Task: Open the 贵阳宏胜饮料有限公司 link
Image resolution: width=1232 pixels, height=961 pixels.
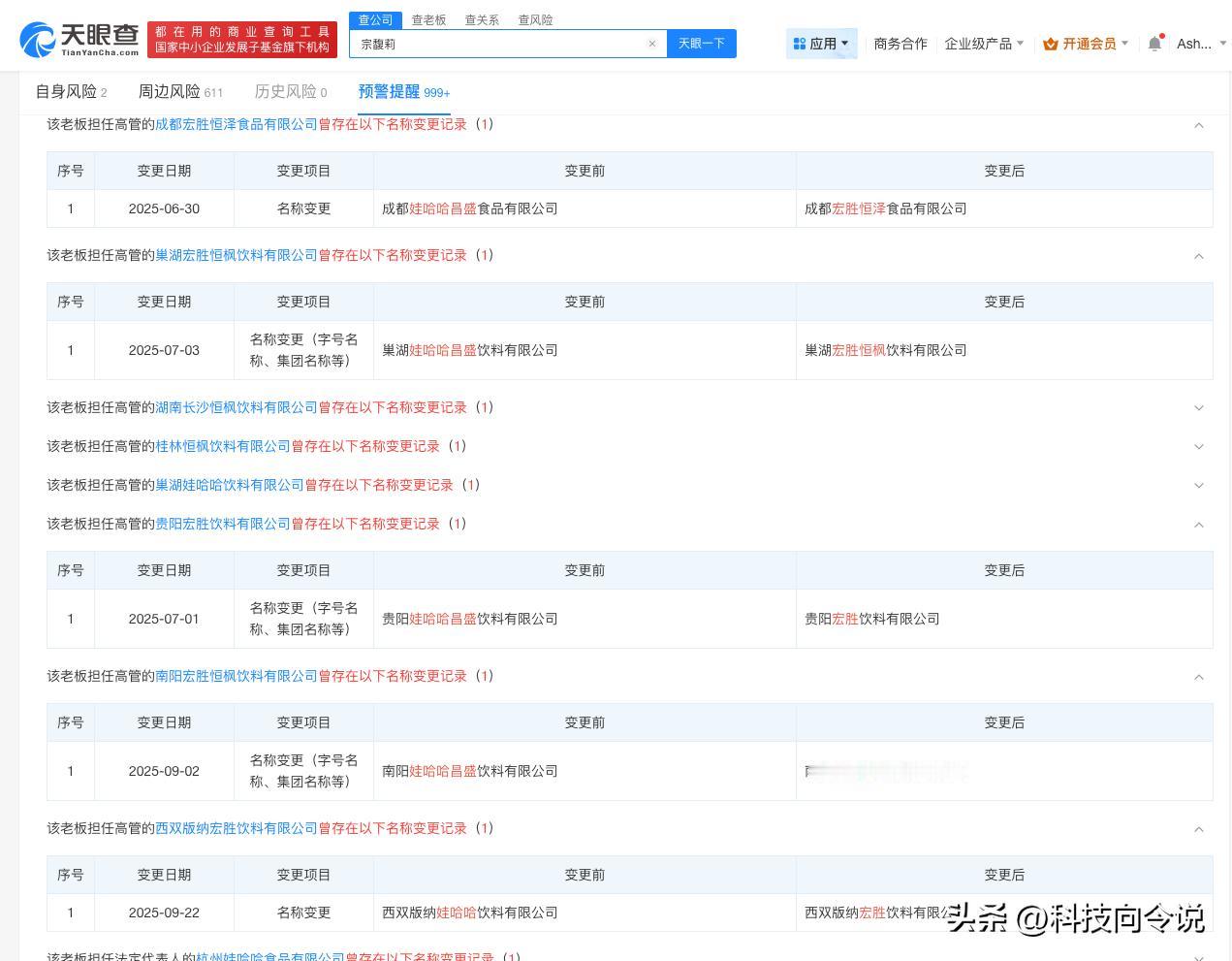Action: [223, 524]
